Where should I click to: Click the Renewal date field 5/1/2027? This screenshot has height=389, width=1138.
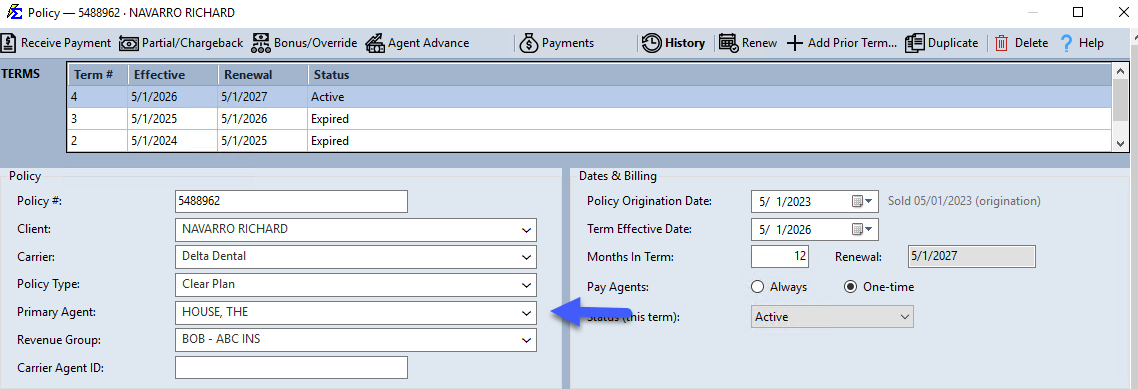click(x=972, y=256)
